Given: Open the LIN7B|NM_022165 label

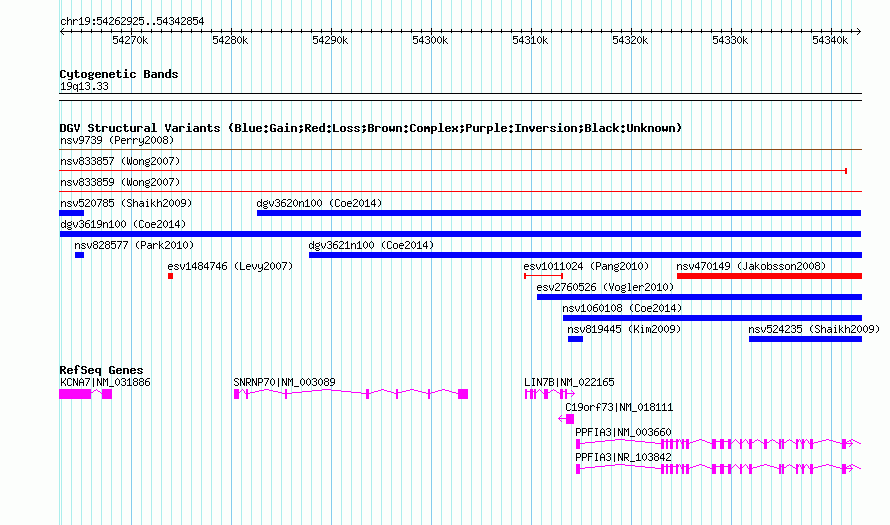Looking at the screenshot, I should click(x=569, y=382).
